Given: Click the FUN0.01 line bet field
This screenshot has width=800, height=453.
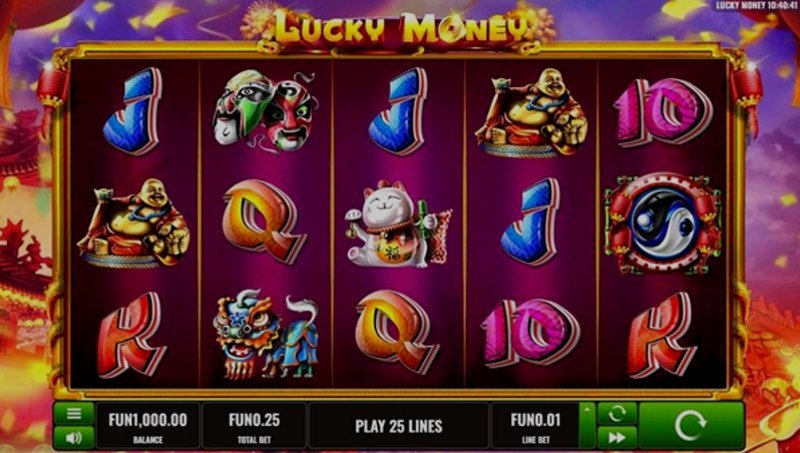Looking at the screenshot, I should [535, 425].
